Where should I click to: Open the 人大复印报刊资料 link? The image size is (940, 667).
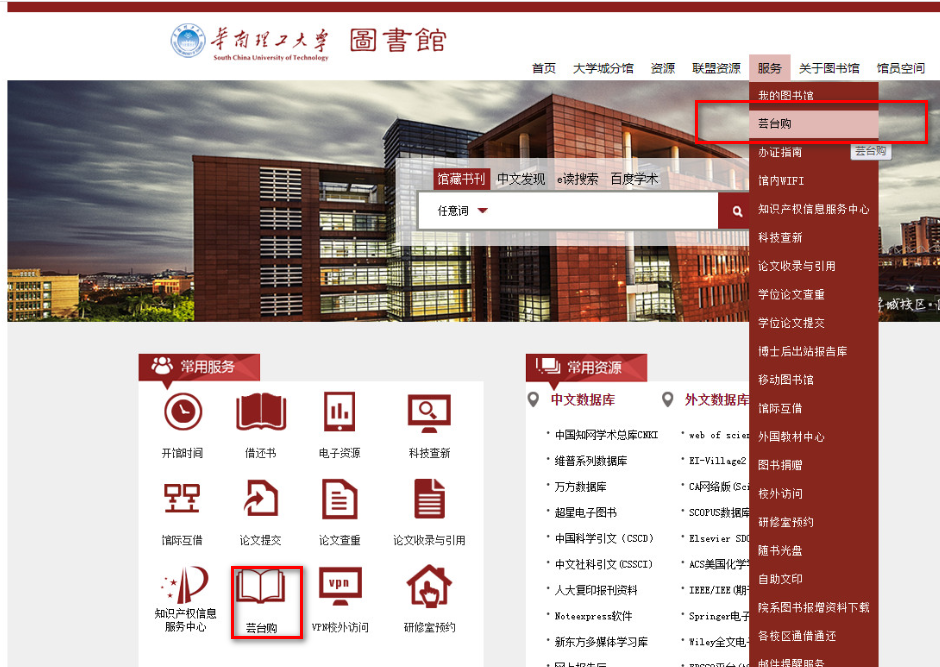(x=596, y=590)
